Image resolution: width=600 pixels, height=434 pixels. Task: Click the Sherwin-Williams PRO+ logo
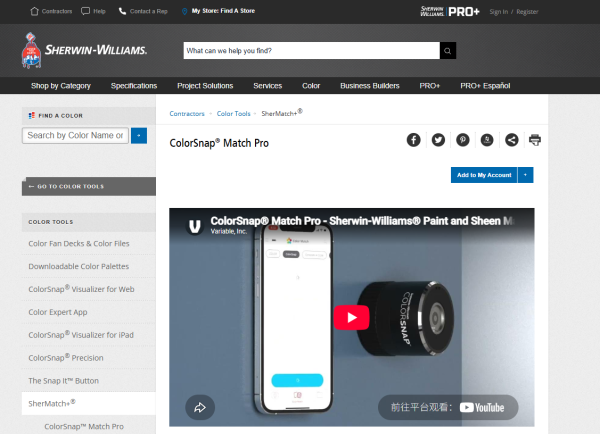coord(450,11)
